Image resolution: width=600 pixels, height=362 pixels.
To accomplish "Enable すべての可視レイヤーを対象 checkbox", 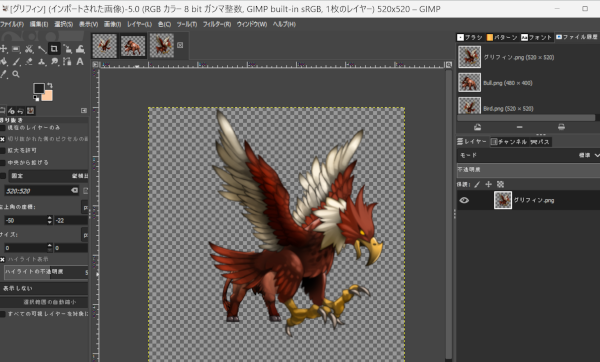I will point(3,314).
